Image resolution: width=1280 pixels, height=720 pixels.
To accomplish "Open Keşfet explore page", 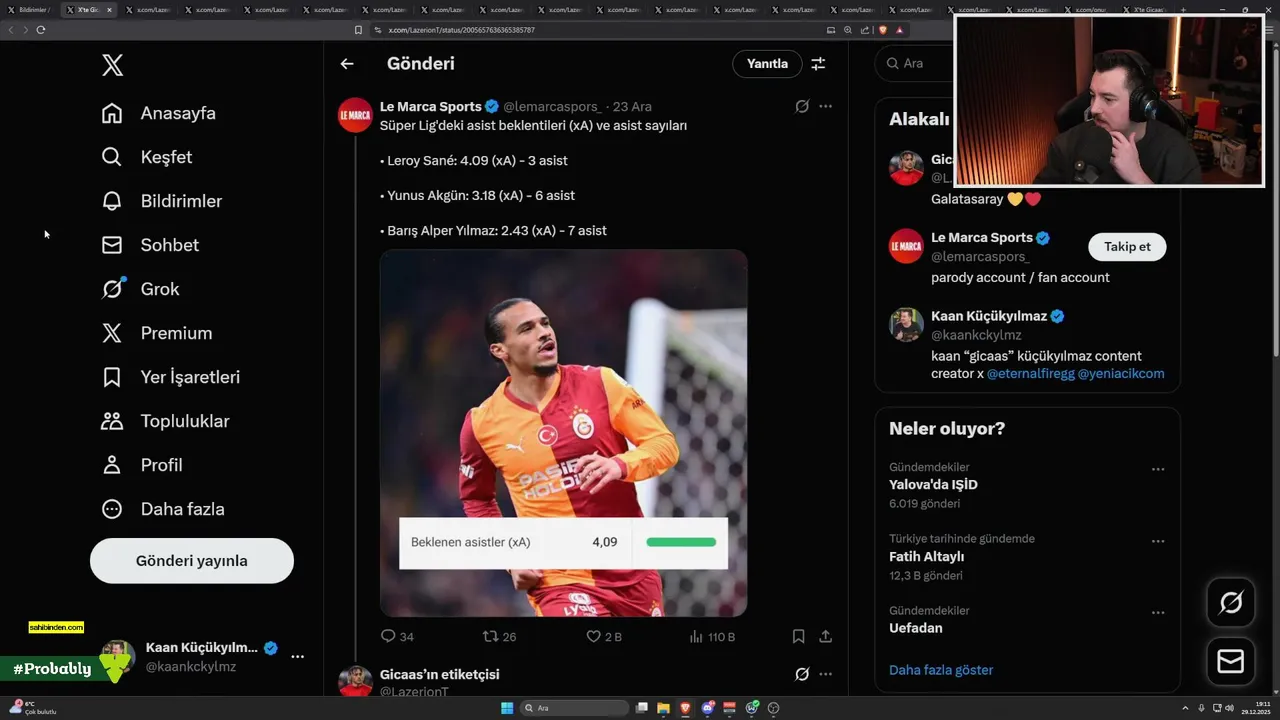I will 147,157.
